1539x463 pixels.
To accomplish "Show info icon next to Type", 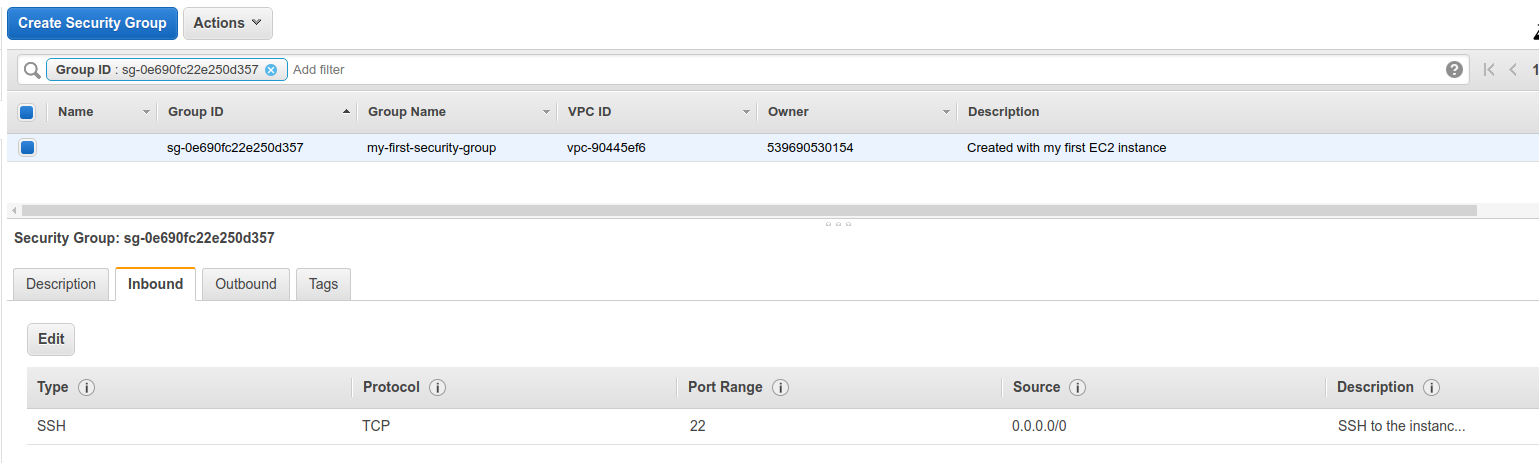I will 86,387.
